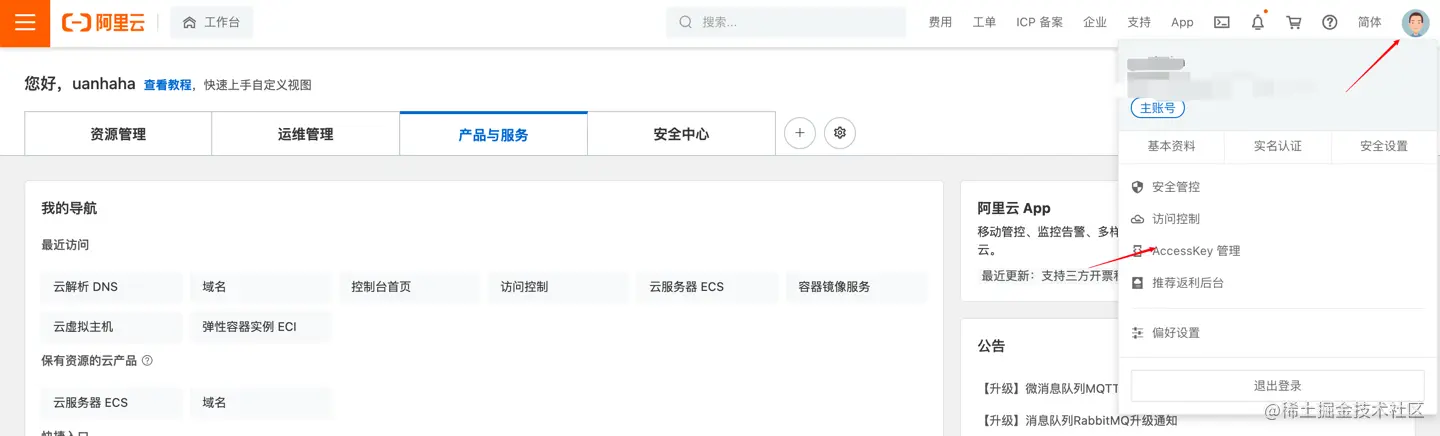The image size is (1440, 436).
Task: Open 控制台首页 shortcut
Action: point(410,287)
